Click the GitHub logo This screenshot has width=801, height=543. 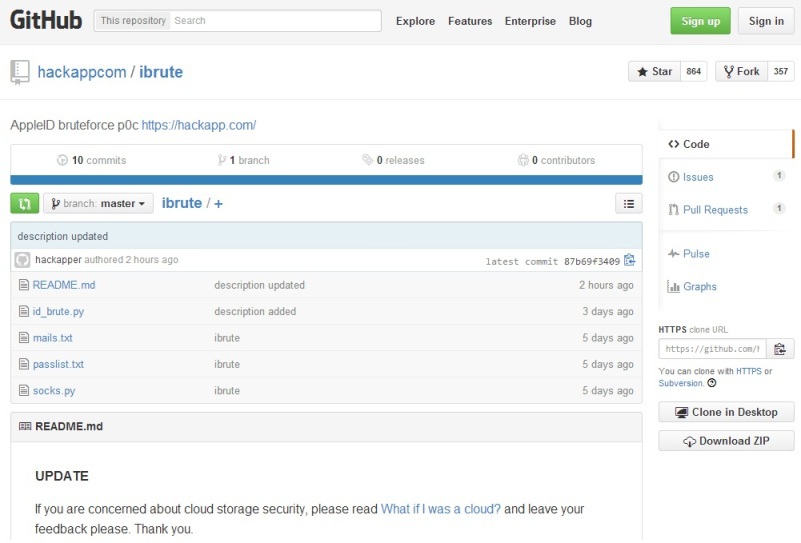[46, 20]
